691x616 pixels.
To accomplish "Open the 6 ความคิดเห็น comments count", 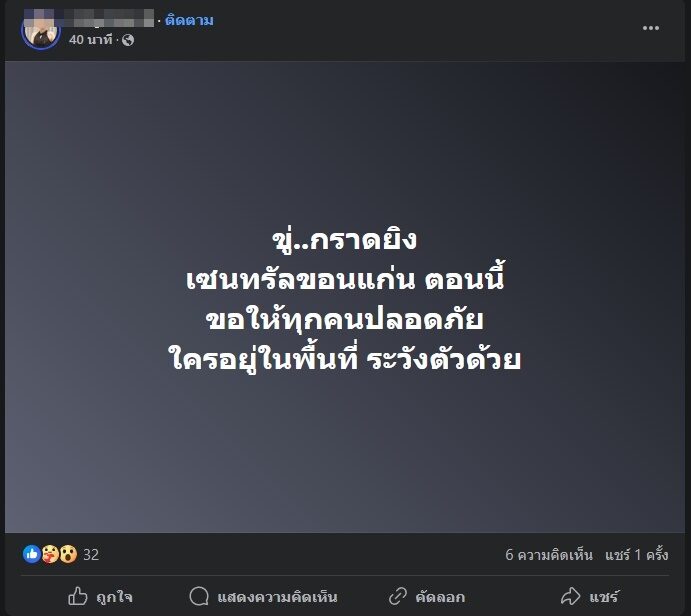I will tap(549, 555).
